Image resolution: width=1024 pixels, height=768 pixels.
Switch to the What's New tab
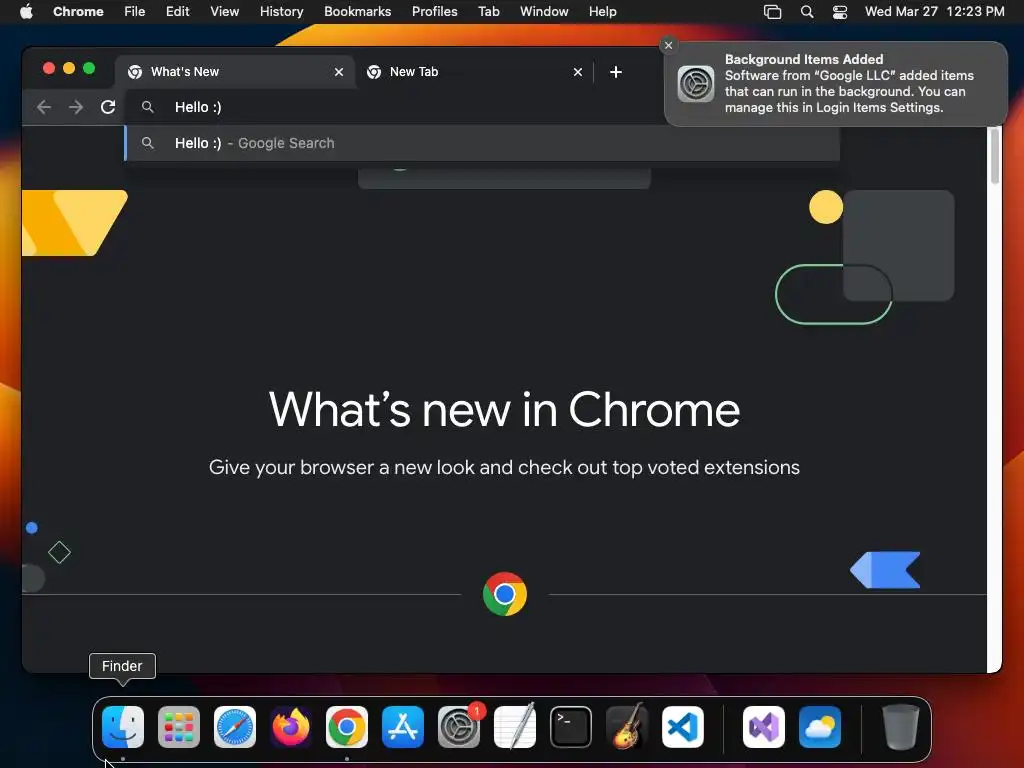(x=236, y=72)
